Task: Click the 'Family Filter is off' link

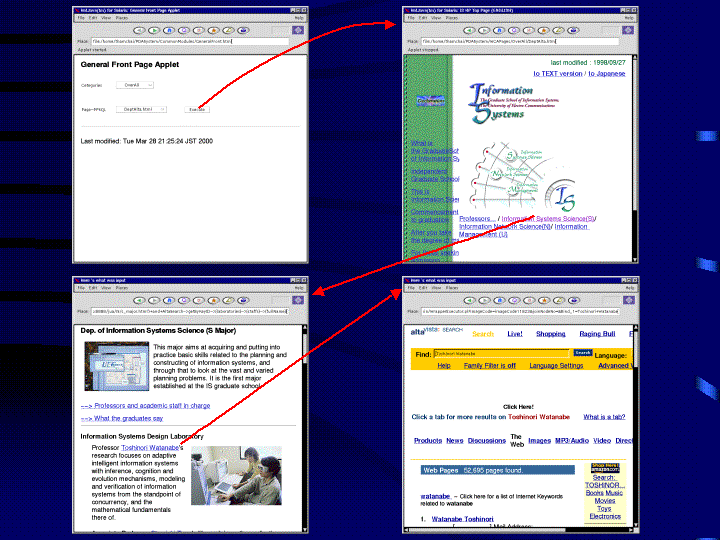Action: coord(490,365)
